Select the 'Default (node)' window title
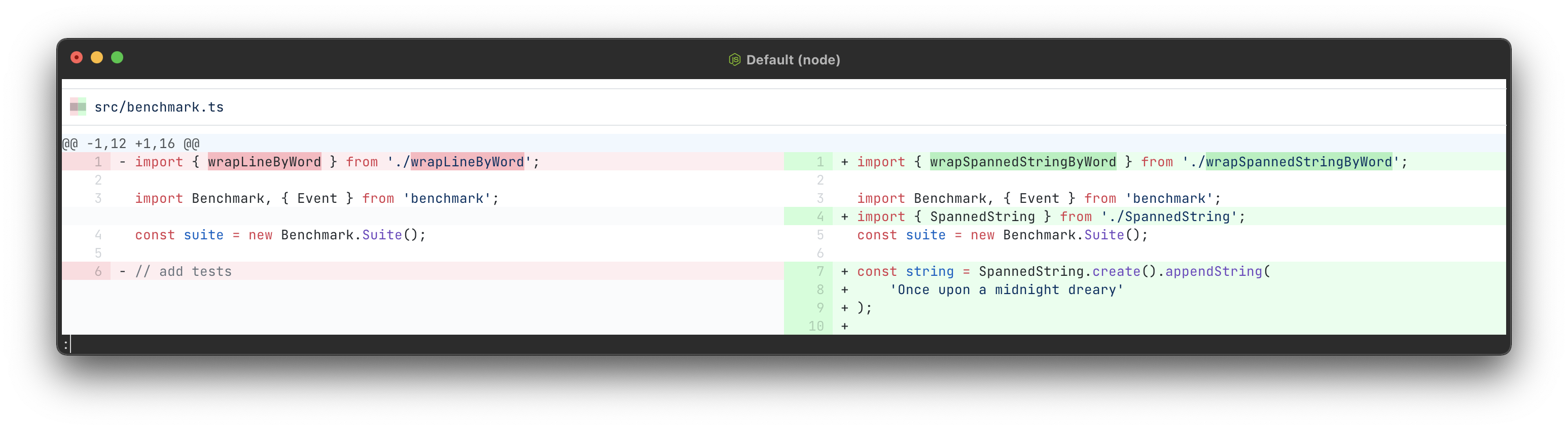 (793, 60)
